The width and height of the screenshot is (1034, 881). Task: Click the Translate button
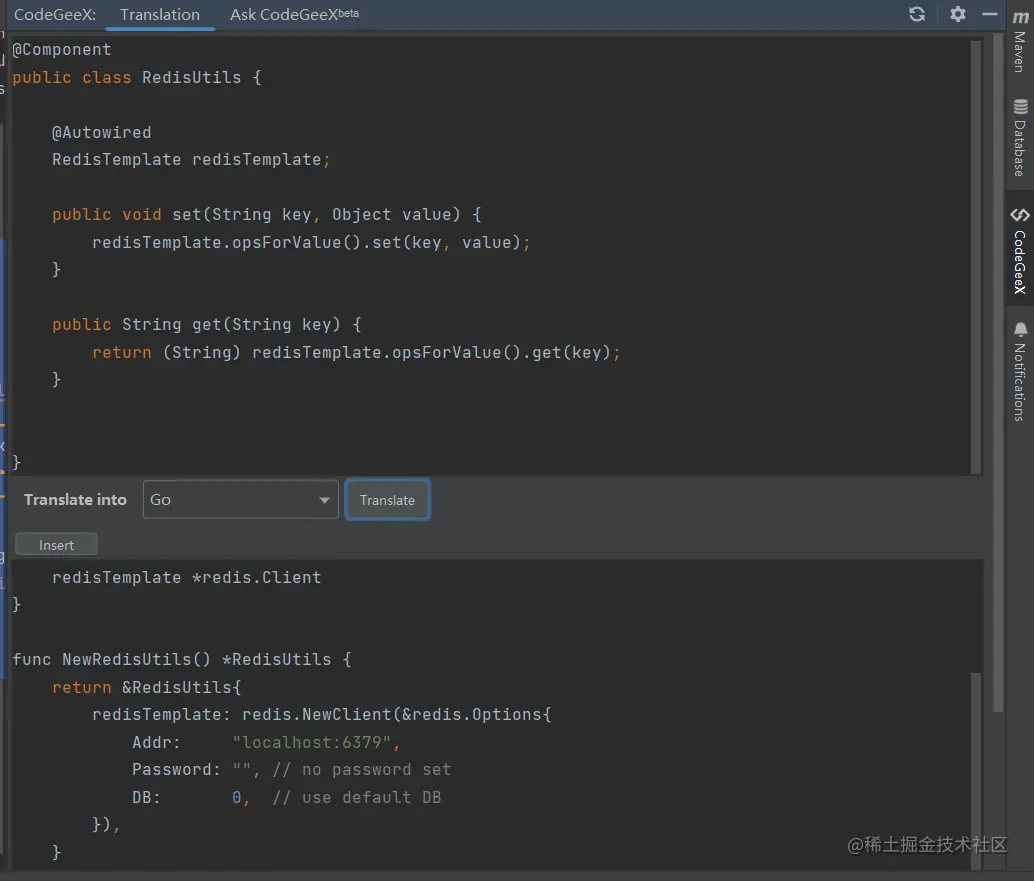coord(387,500)
